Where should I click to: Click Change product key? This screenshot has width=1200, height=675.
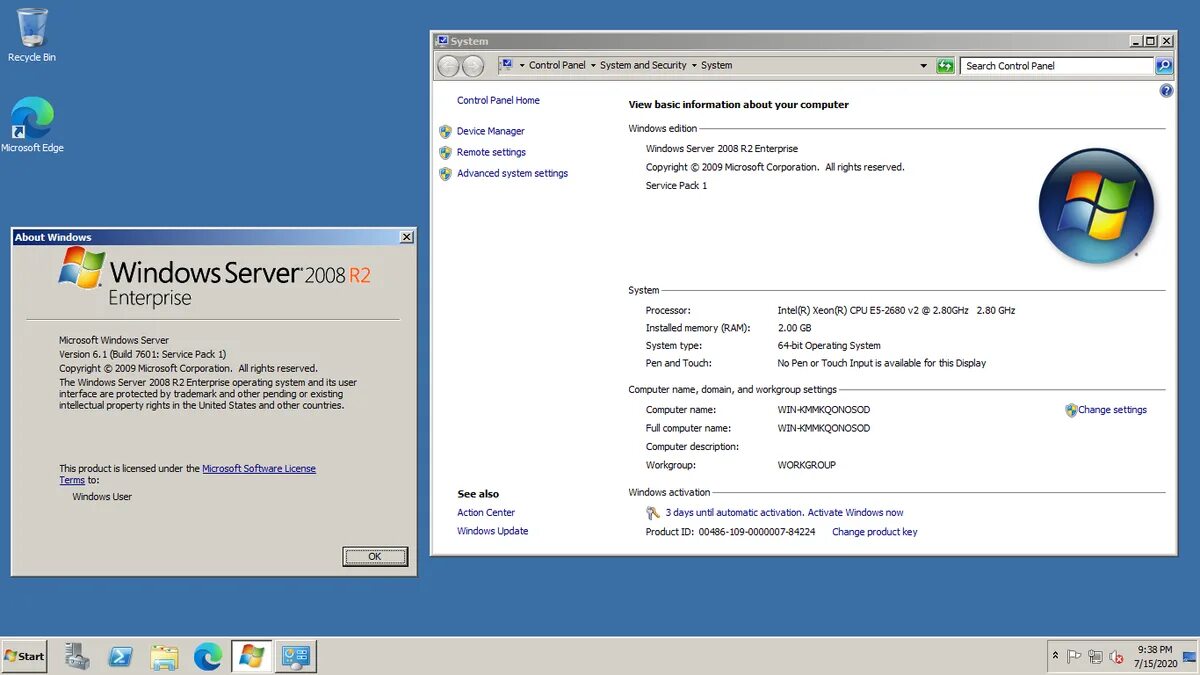(874, 532)
